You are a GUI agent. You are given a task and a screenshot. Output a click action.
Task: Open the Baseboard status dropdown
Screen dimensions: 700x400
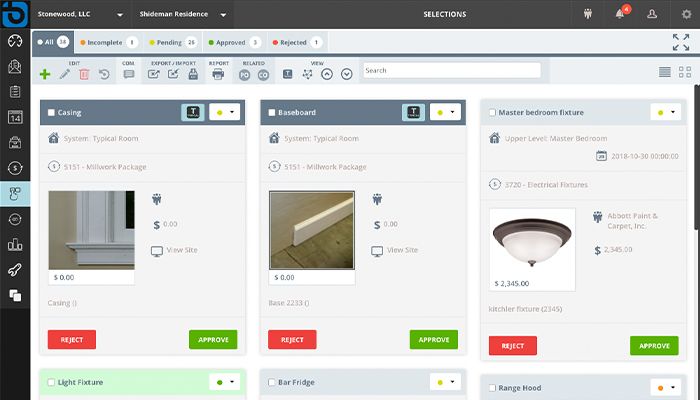point(445,112)
